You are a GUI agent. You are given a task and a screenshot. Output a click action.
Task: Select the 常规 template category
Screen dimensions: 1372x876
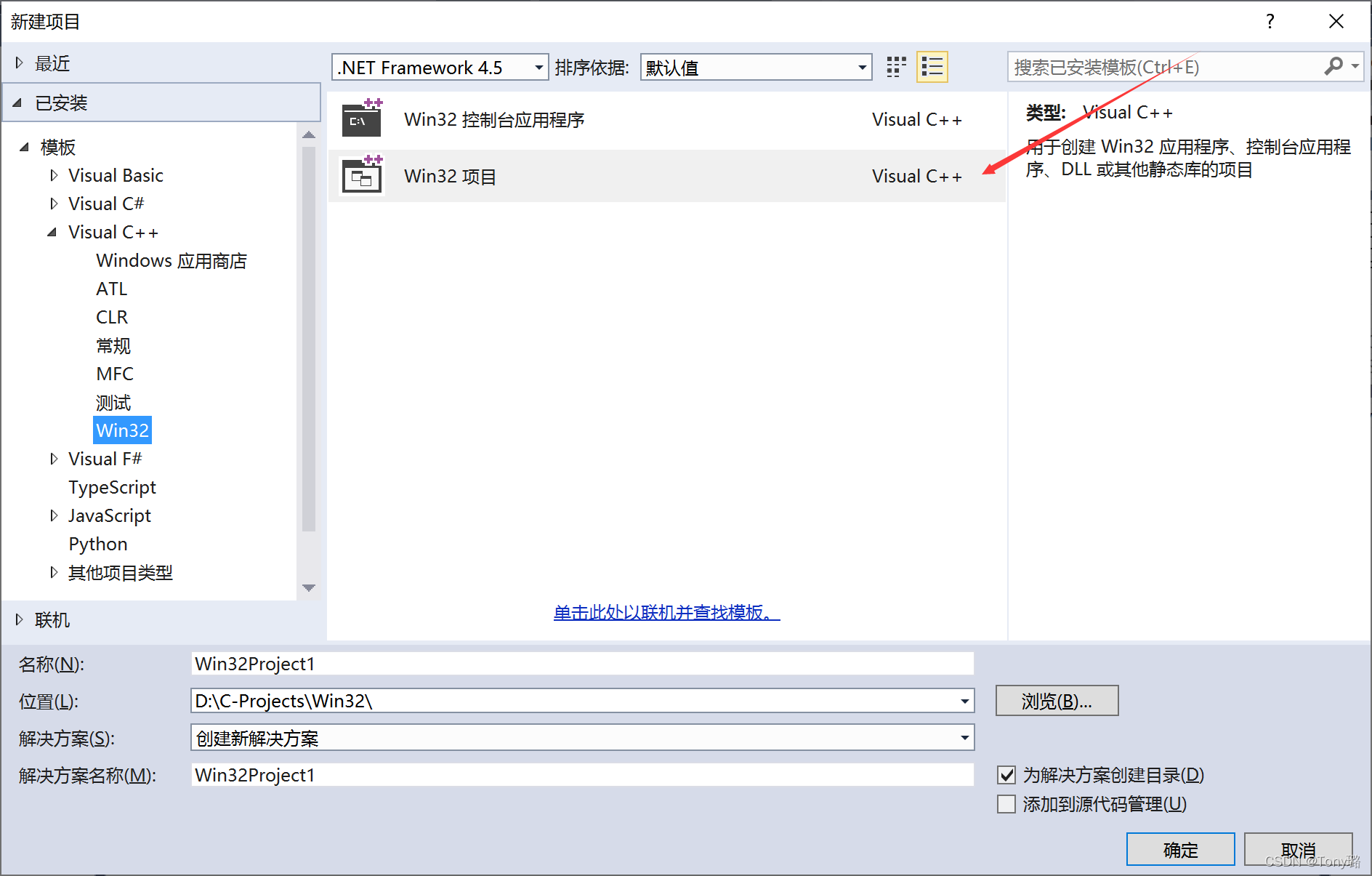tap(113, 345)
